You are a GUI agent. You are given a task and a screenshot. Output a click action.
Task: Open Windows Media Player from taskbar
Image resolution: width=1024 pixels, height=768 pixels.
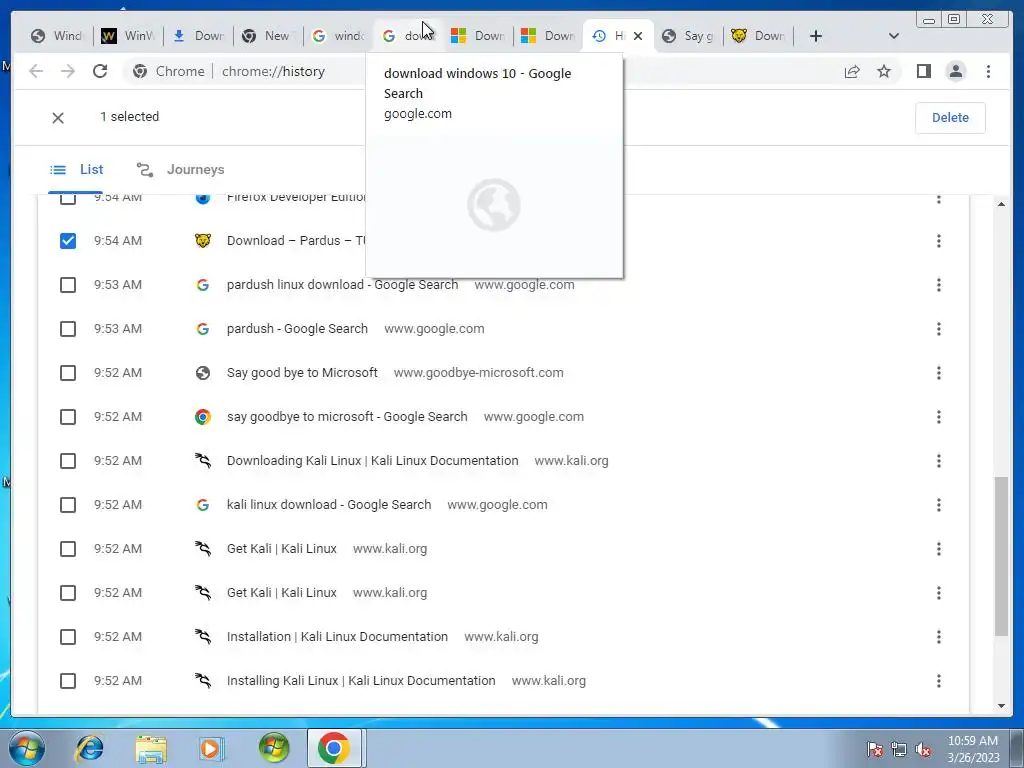(211, 748)
